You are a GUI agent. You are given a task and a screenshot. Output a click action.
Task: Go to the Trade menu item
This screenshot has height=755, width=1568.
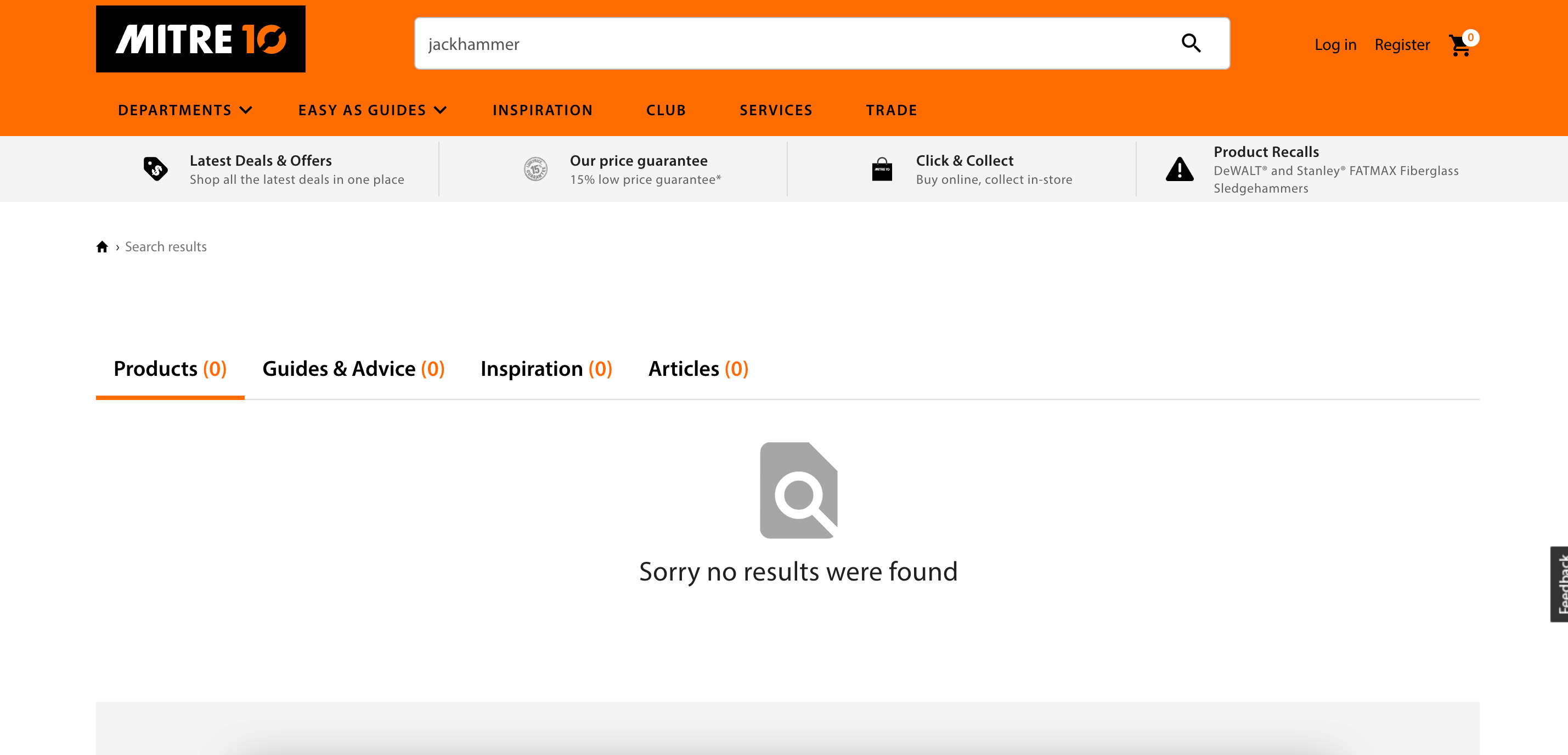[x=891, y=110]
